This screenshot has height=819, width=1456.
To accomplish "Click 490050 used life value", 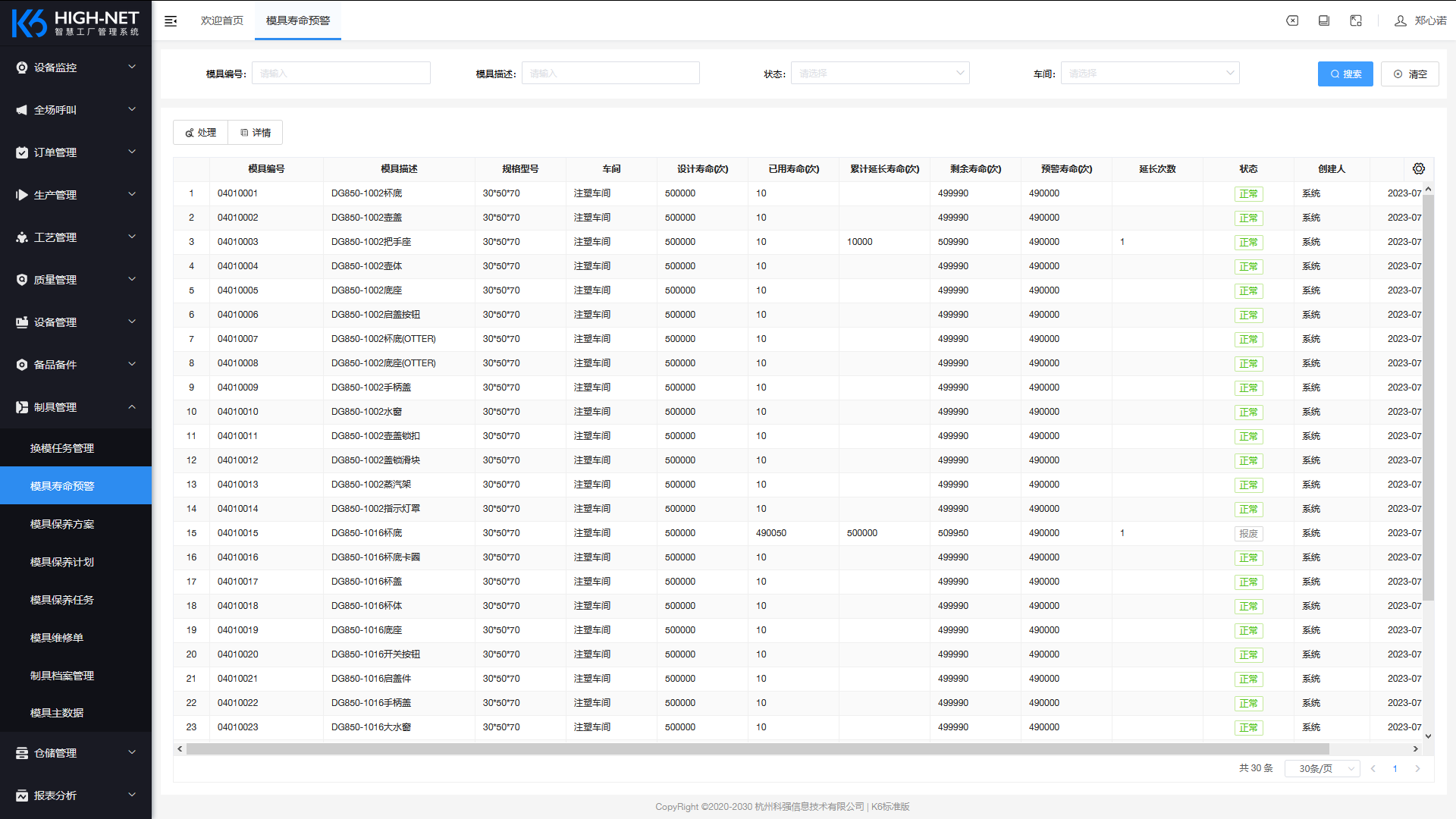I will (771, 533).
